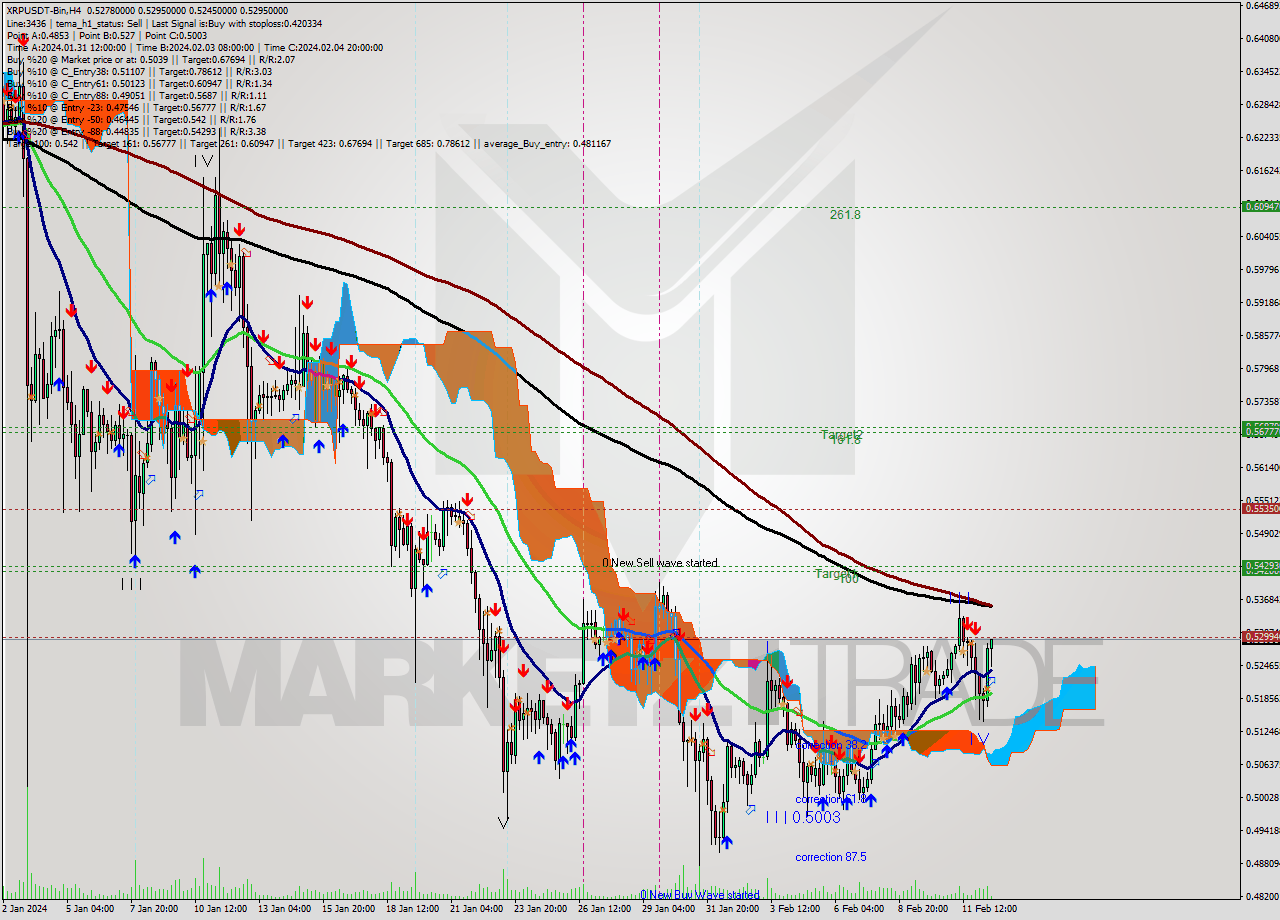Click the '31 Jan 20:00' time label
Viewport: 1280px width, 920px height.
(732, 909)
